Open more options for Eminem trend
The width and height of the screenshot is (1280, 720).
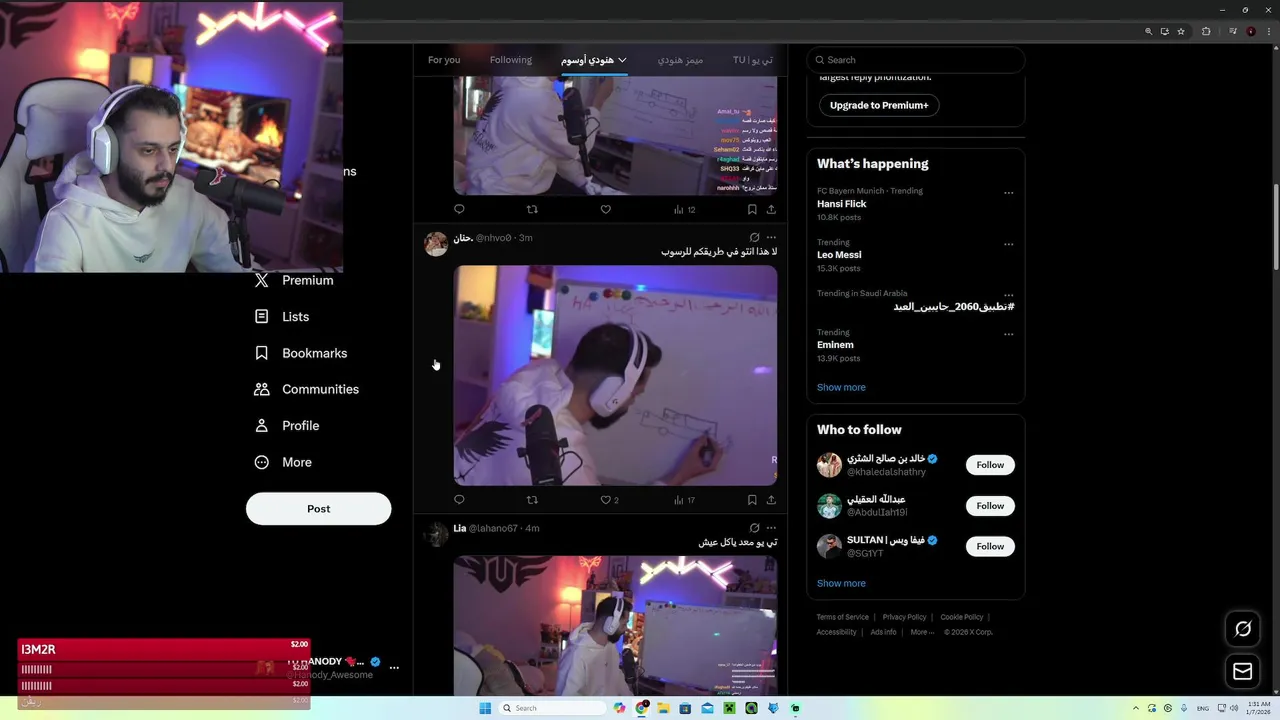click(x=1008, y=334)
